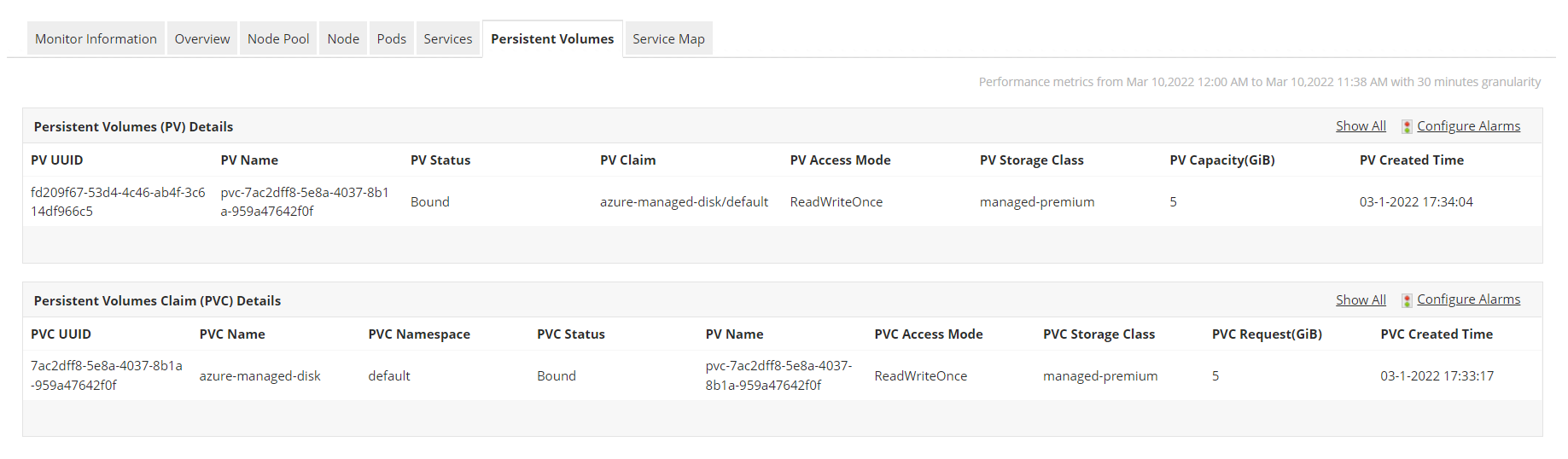Click the alarm icon in PVC Details header
The width and height of the screenshot is (1568, 459).
coord(1407,300)
